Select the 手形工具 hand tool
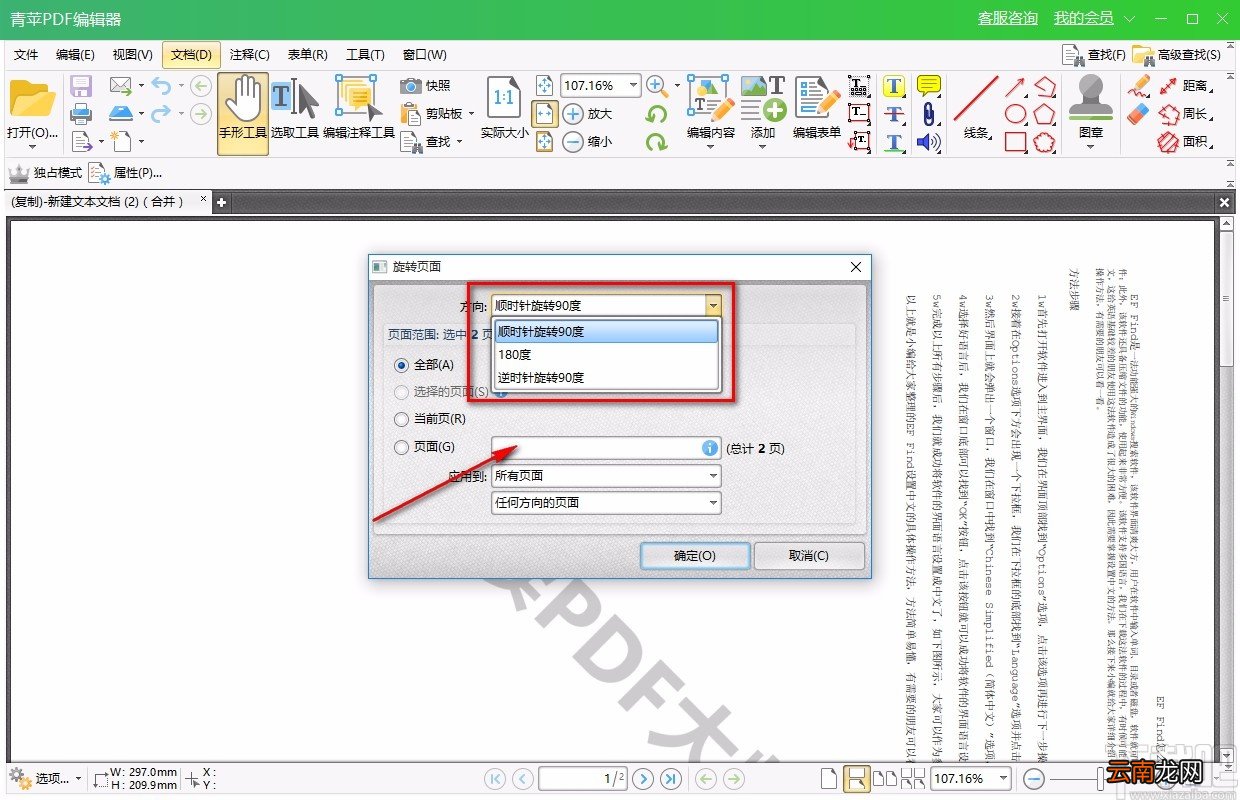This screenshot has width=1240, height=800. pos(243,113)
